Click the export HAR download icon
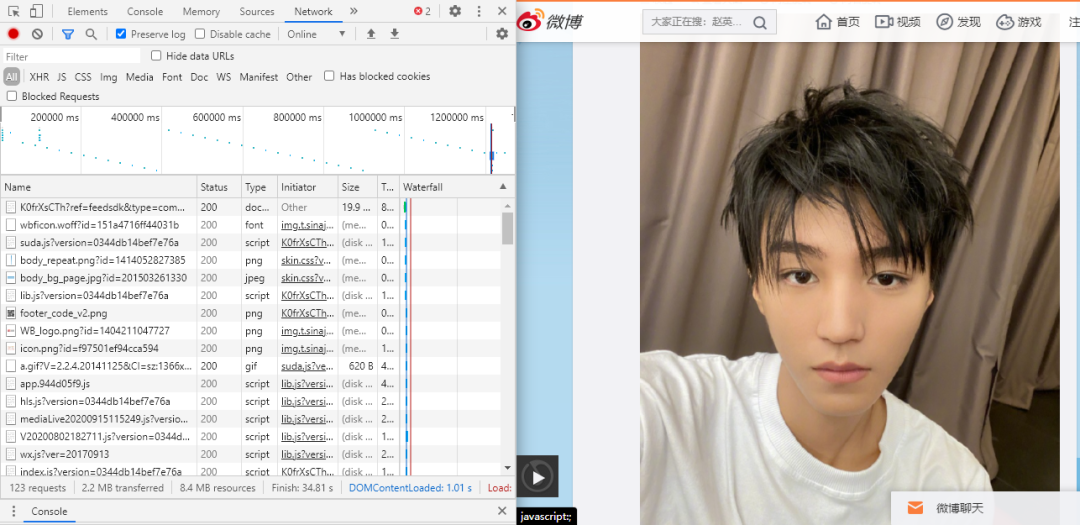This screenshot has width=1080, height=525. 394,34
